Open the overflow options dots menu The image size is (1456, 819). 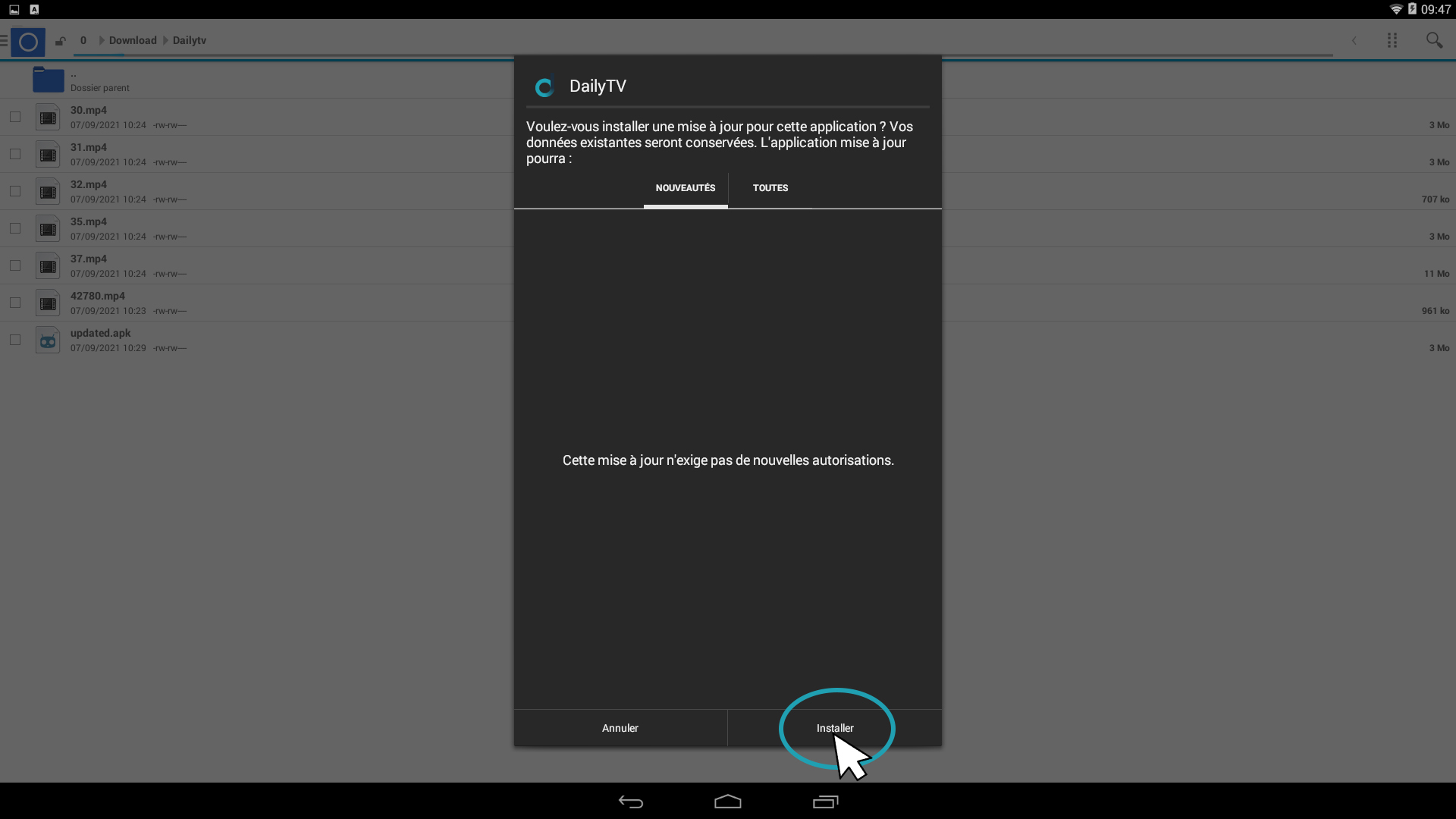(x=1392, y=40)
